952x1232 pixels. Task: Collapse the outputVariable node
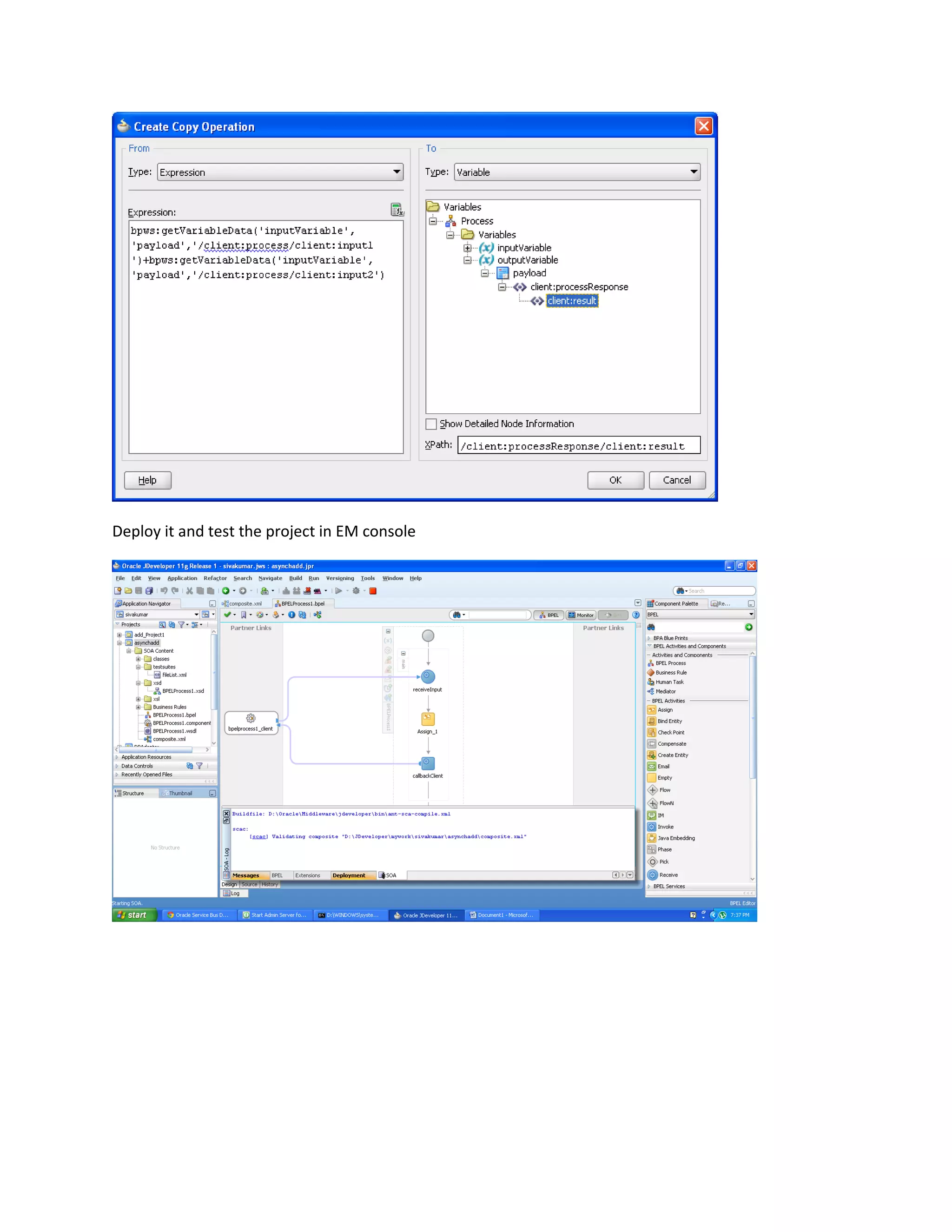click(468, 260)
